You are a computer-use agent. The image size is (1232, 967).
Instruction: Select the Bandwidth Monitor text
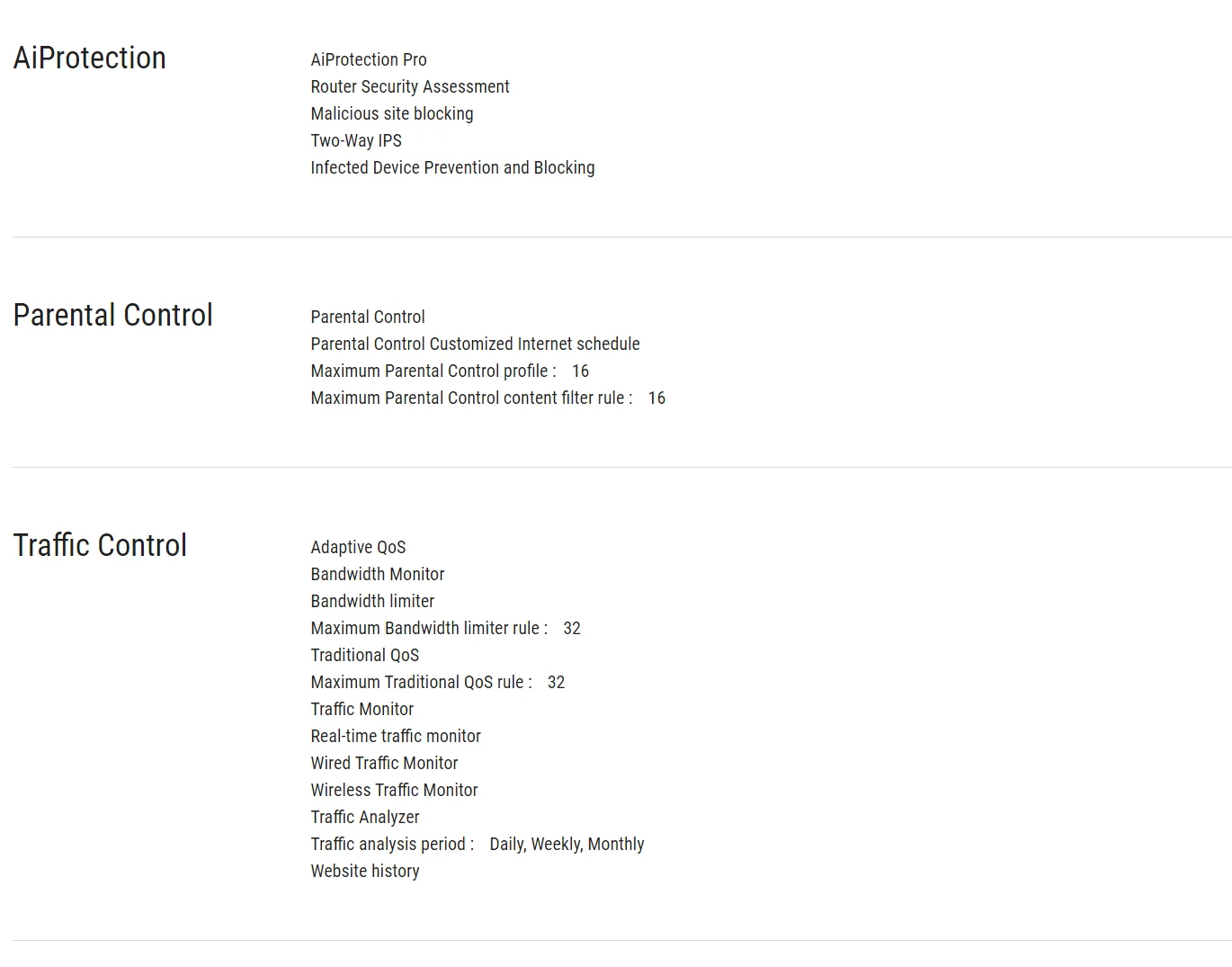click(378, 574)
